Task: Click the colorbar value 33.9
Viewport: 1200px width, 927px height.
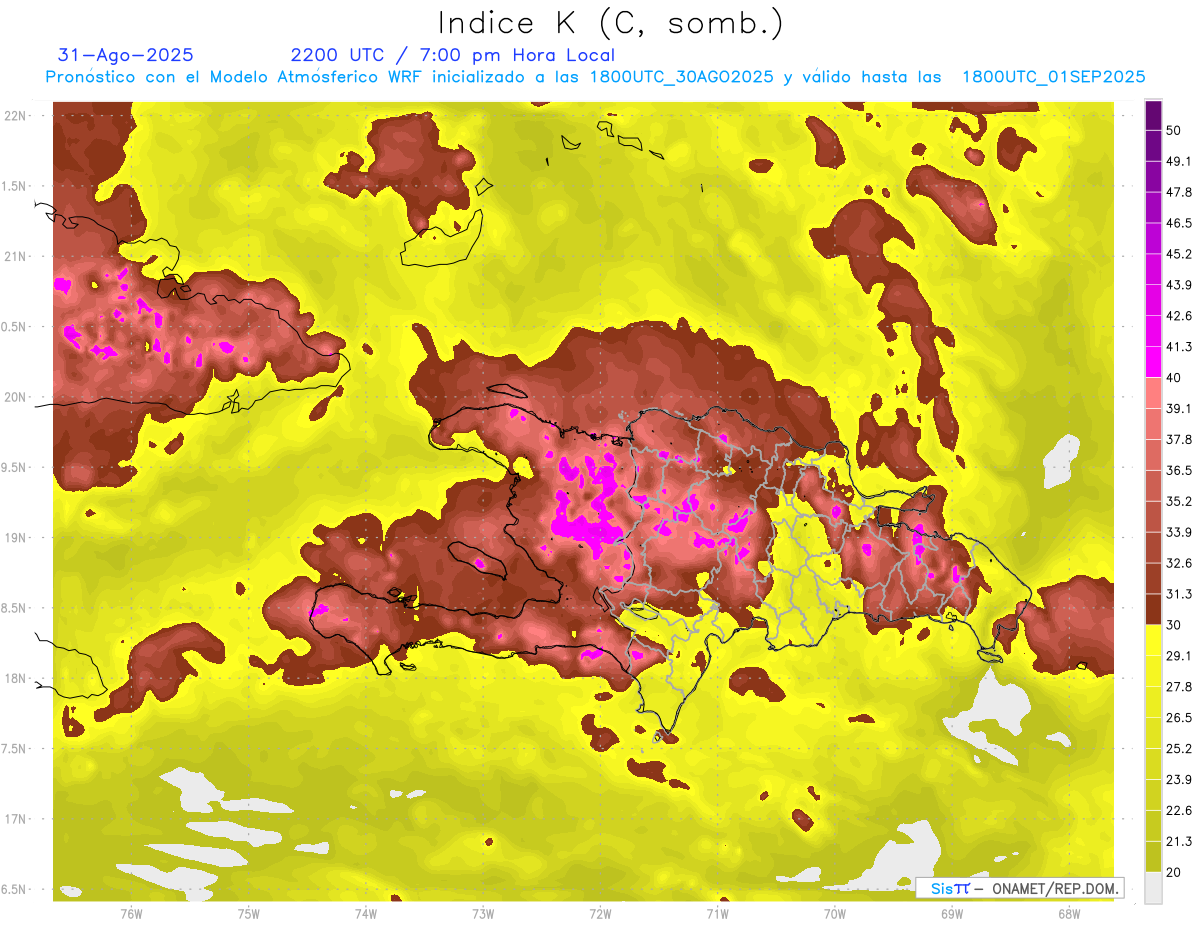Action: coord(1178,532)
